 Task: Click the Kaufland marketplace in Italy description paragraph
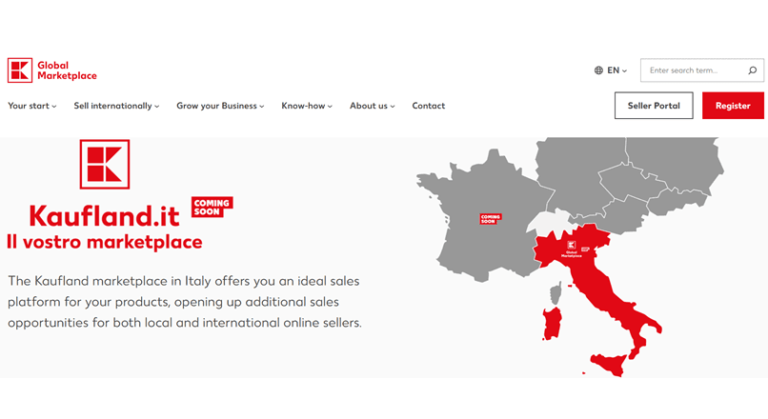pyautogui.click(x=185, y=302)
